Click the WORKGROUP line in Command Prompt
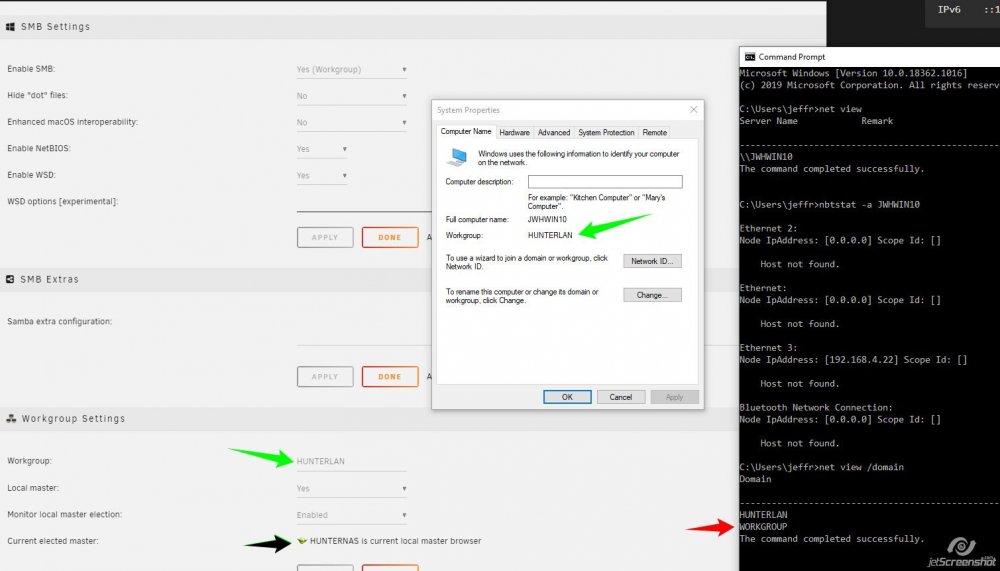Viewport: 1000px width, 571px height. pos(763,527)
